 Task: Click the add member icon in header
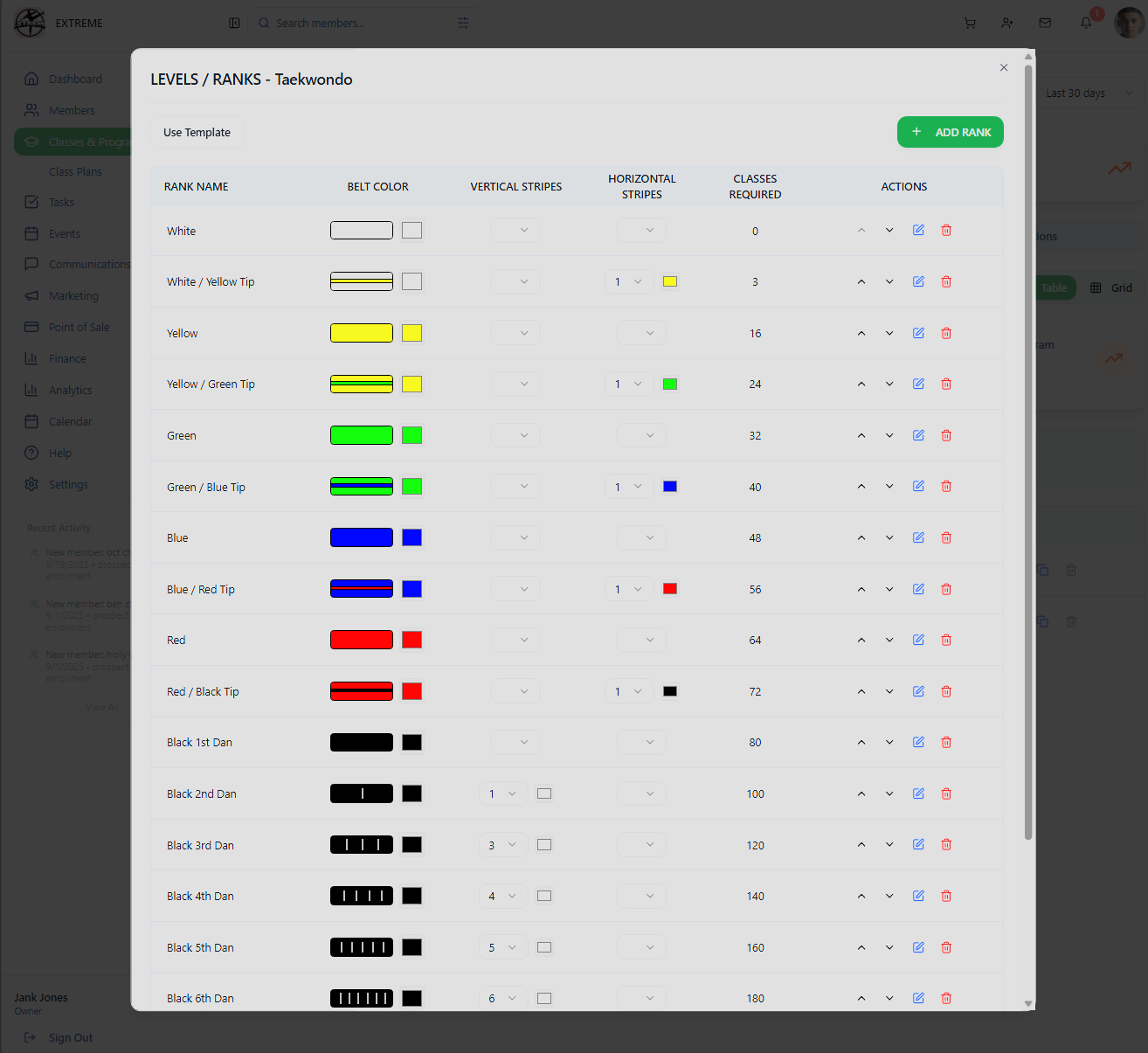point(1007,23)
